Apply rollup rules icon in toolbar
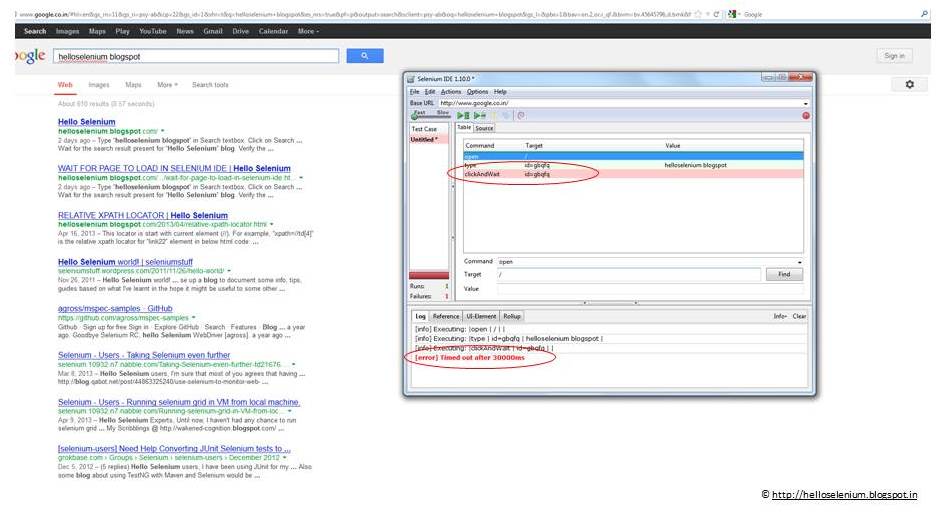Image resolution: width=936 pixels, height=514 pixels. tap(521, 116)
